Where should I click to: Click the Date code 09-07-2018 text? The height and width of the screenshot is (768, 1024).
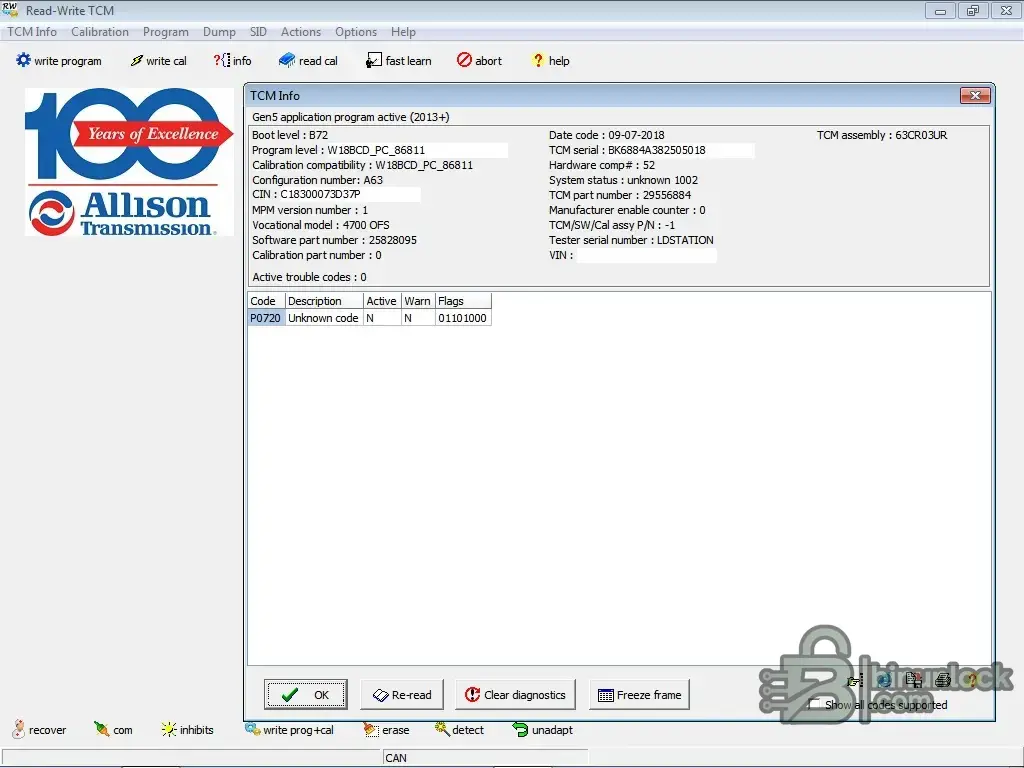click(x=606, y=135)
